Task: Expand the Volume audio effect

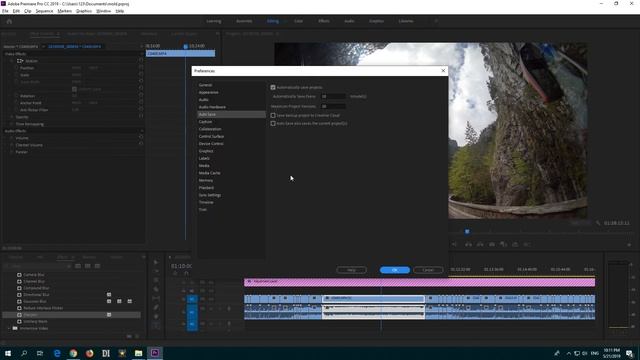Action: coord(11,138)
